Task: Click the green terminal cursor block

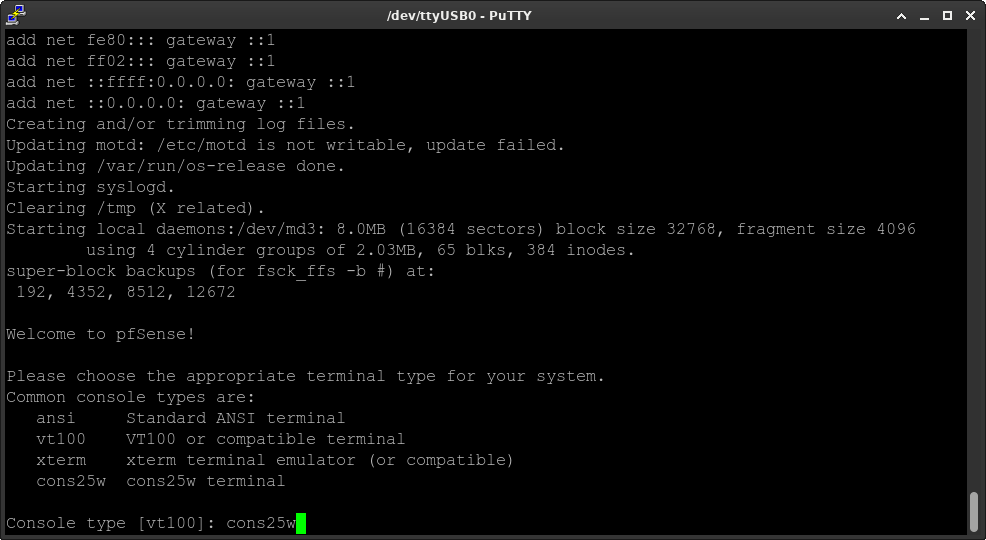Action: coord(301,523)
